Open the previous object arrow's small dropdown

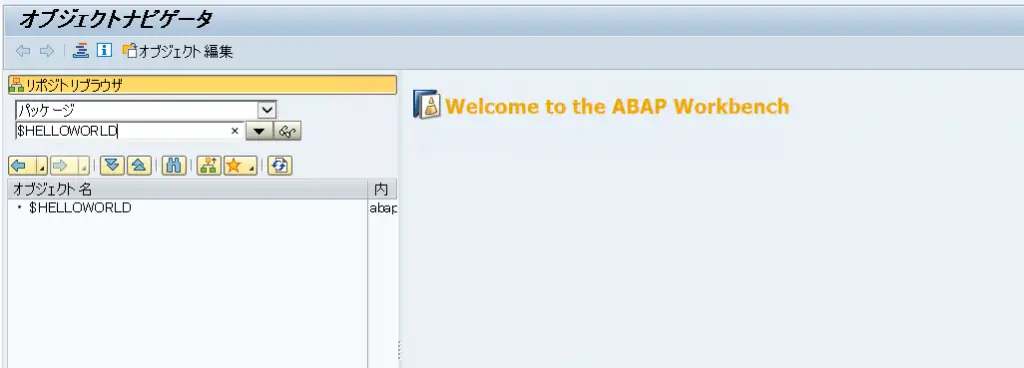pos(41,166)
